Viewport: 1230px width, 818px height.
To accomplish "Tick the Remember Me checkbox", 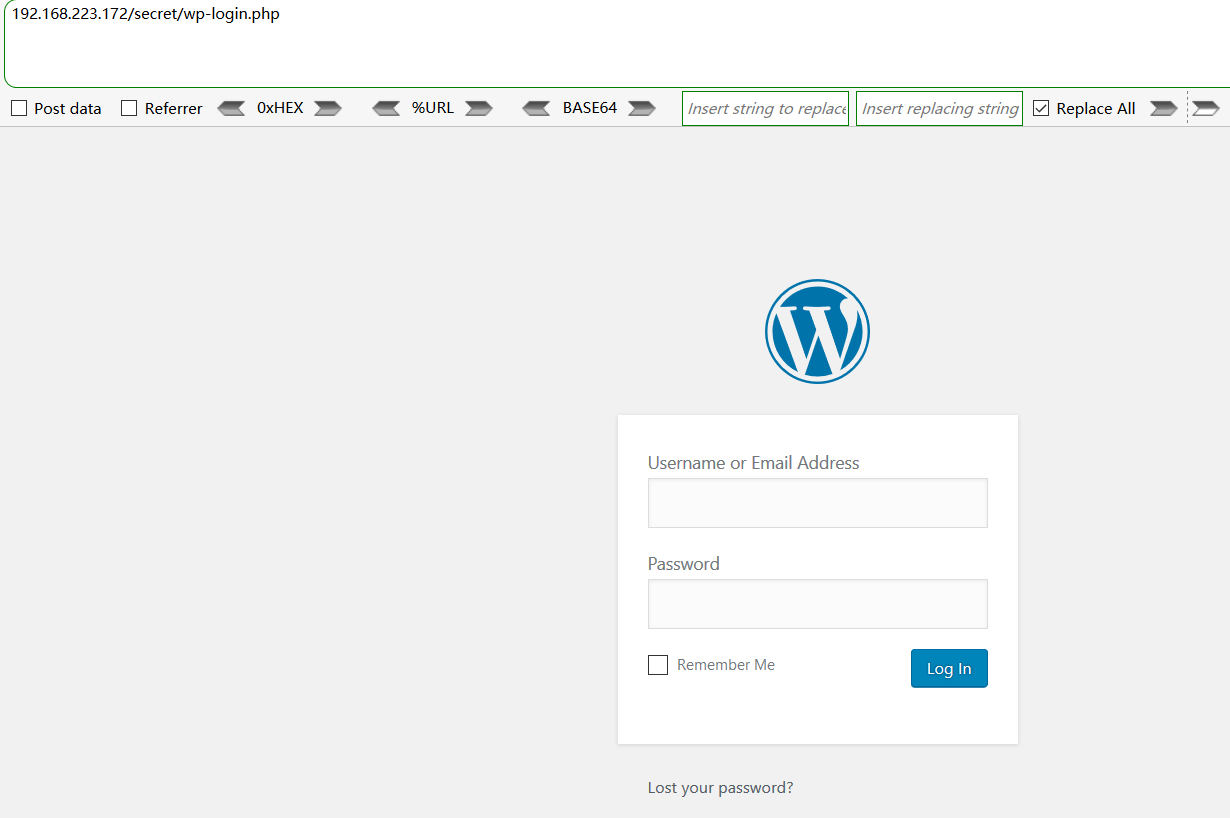I will tap(658, 665).
